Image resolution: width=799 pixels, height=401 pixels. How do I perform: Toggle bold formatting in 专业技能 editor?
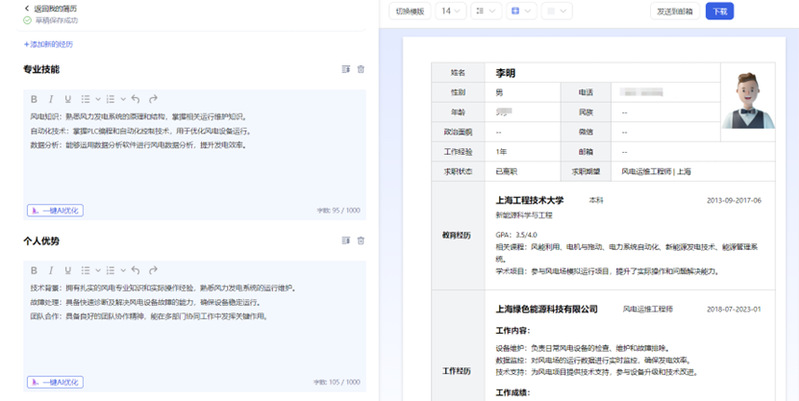34,99
